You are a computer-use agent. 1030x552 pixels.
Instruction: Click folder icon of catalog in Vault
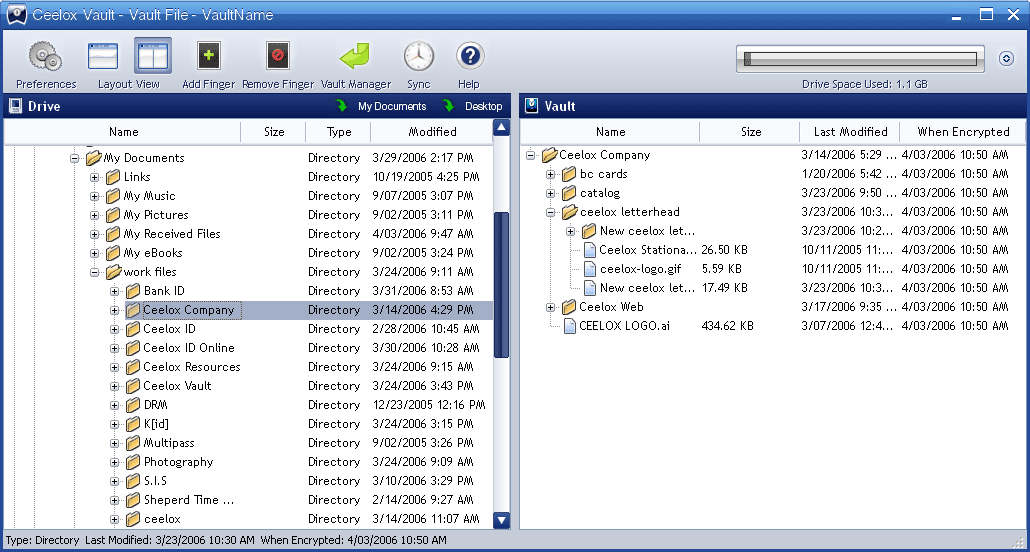tap(569, 193)
